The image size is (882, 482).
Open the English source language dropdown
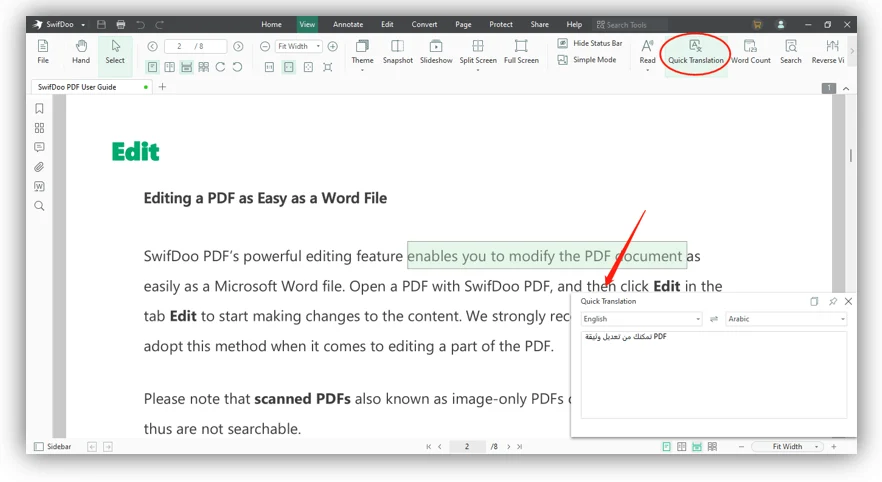coord(641,319)
